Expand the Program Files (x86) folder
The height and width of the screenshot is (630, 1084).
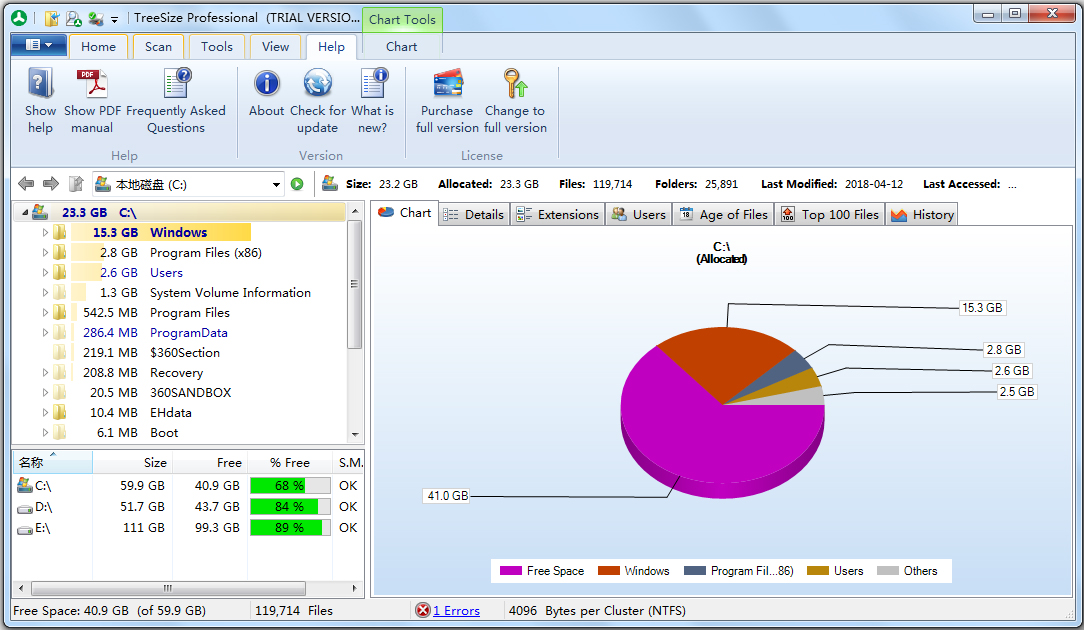[x=45, y=253]
